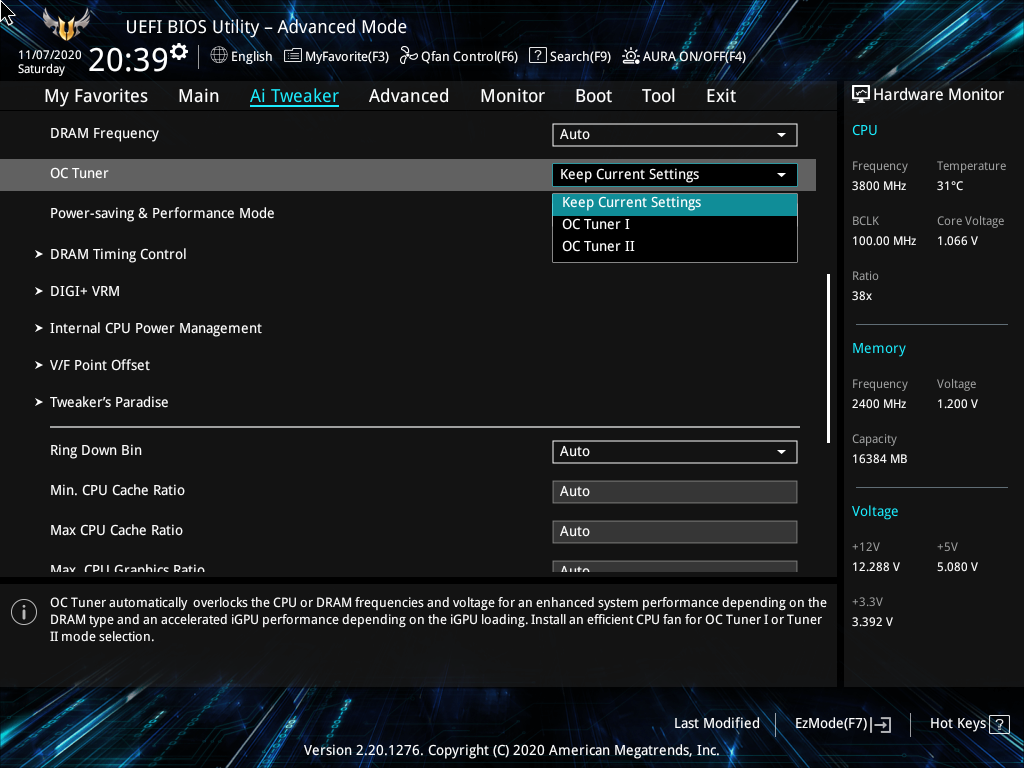Click the BCLK value 100.00 MHz

pyautogui.click(x=884, y=241)
